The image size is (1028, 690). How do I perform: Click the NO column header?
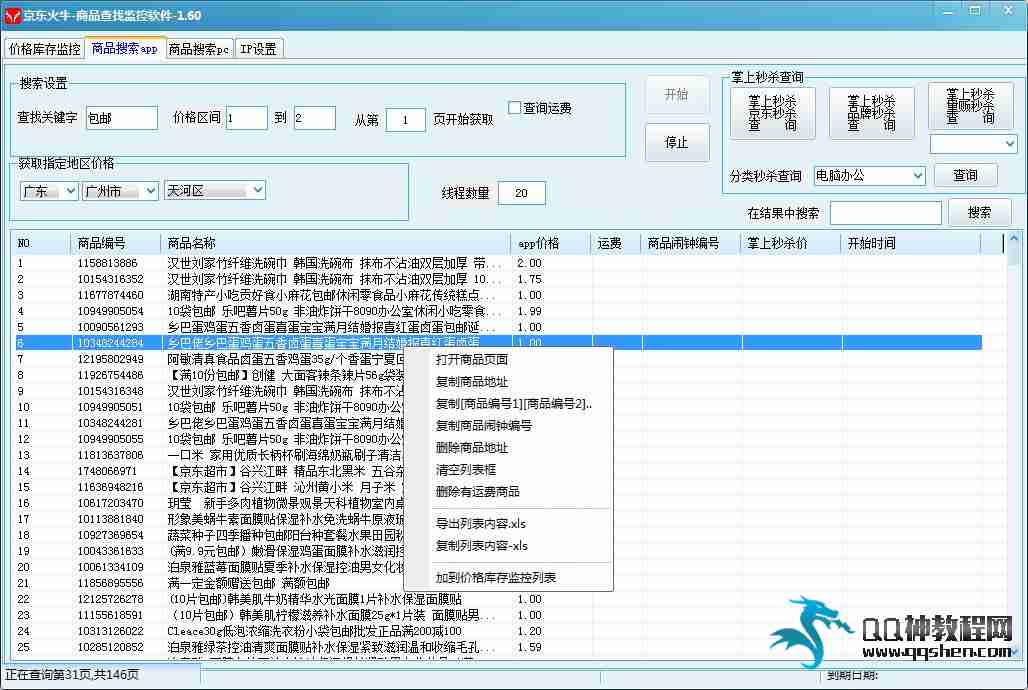[42, 243]
